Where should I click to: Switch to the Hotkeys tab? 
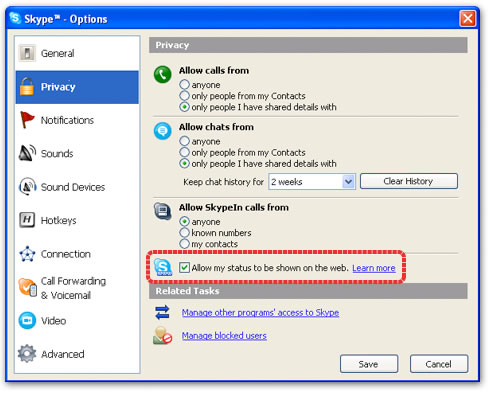(x=77, y=220)
